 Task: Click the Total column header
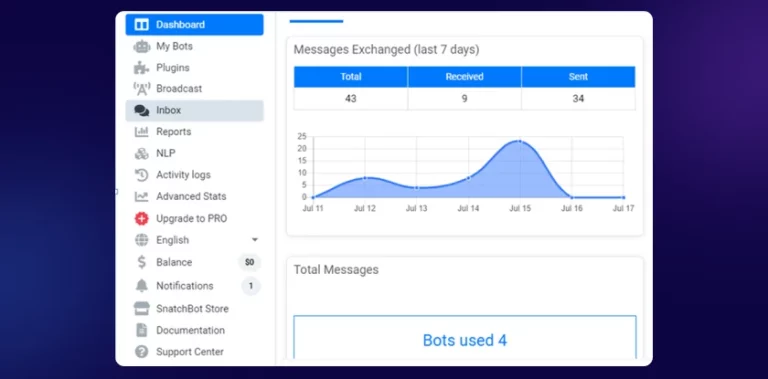coord(351,77)
